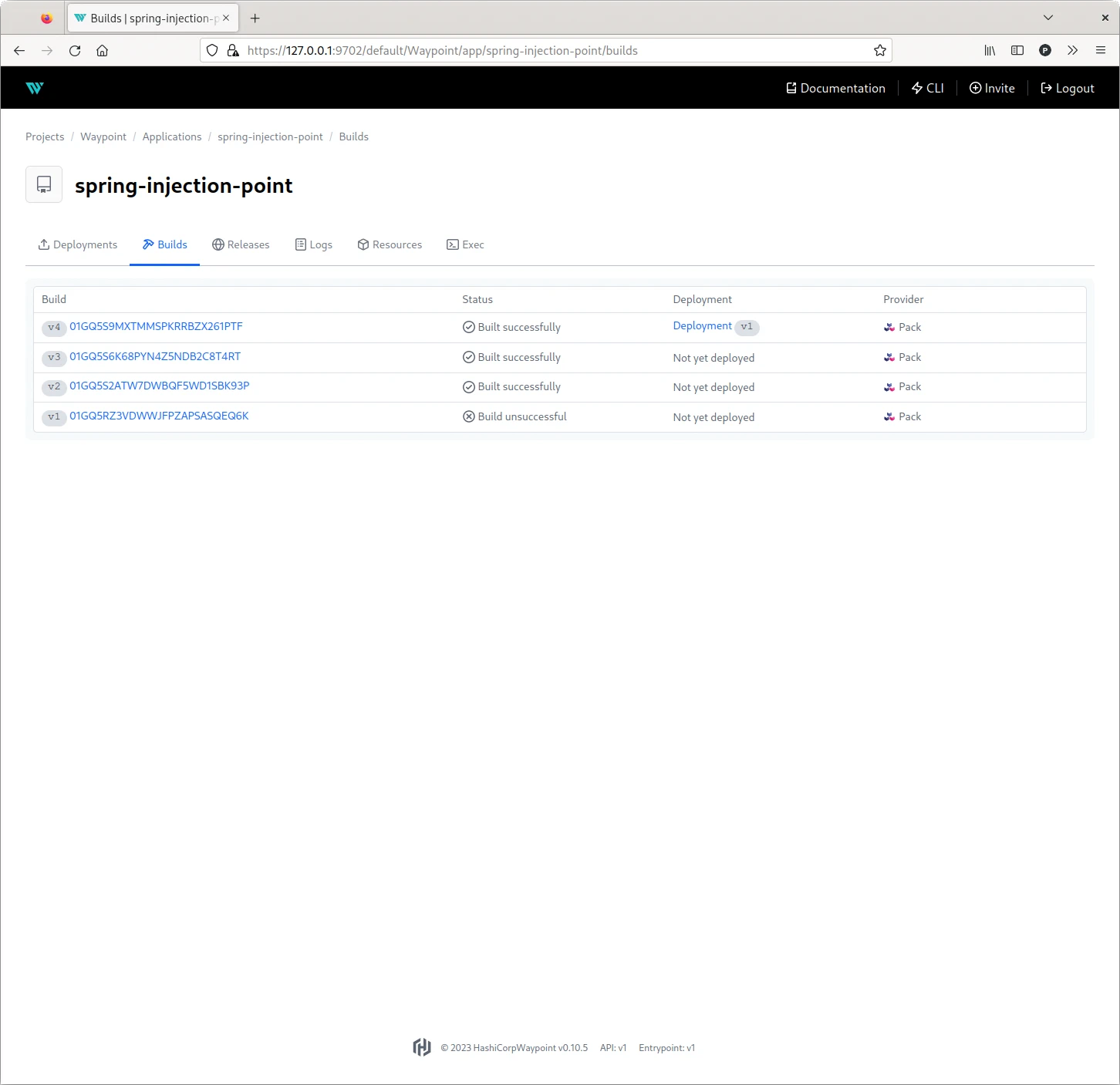Switch to the Logs tab
Screen dimensions: 1120x1085
pos(313,244)
